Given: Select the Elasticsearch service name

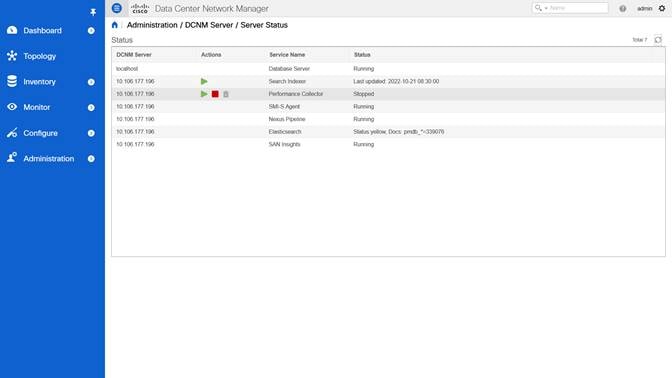Looking at the screenshot, I should [285, 132].
